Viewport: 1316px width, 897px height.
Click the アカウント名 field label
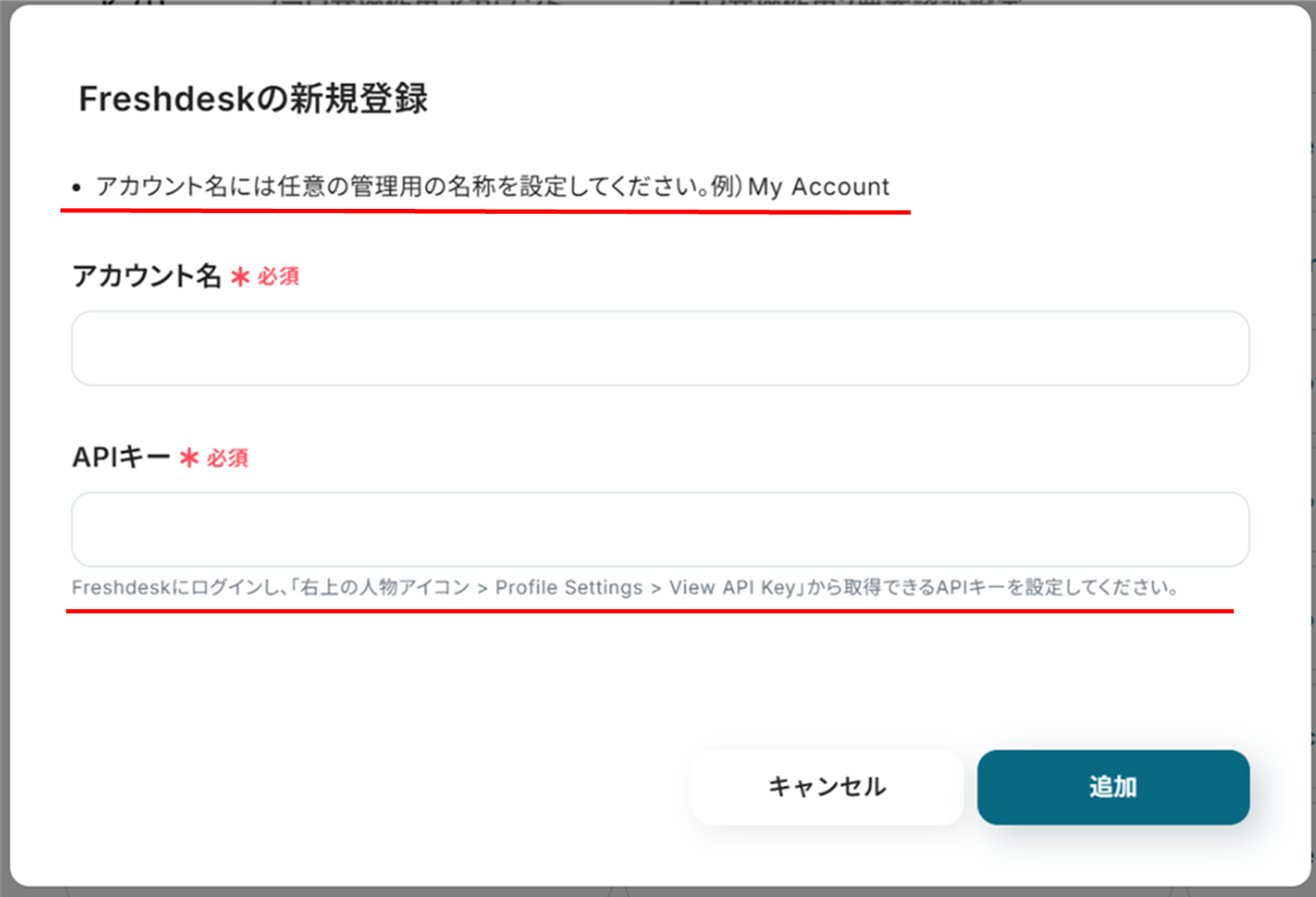146,275
